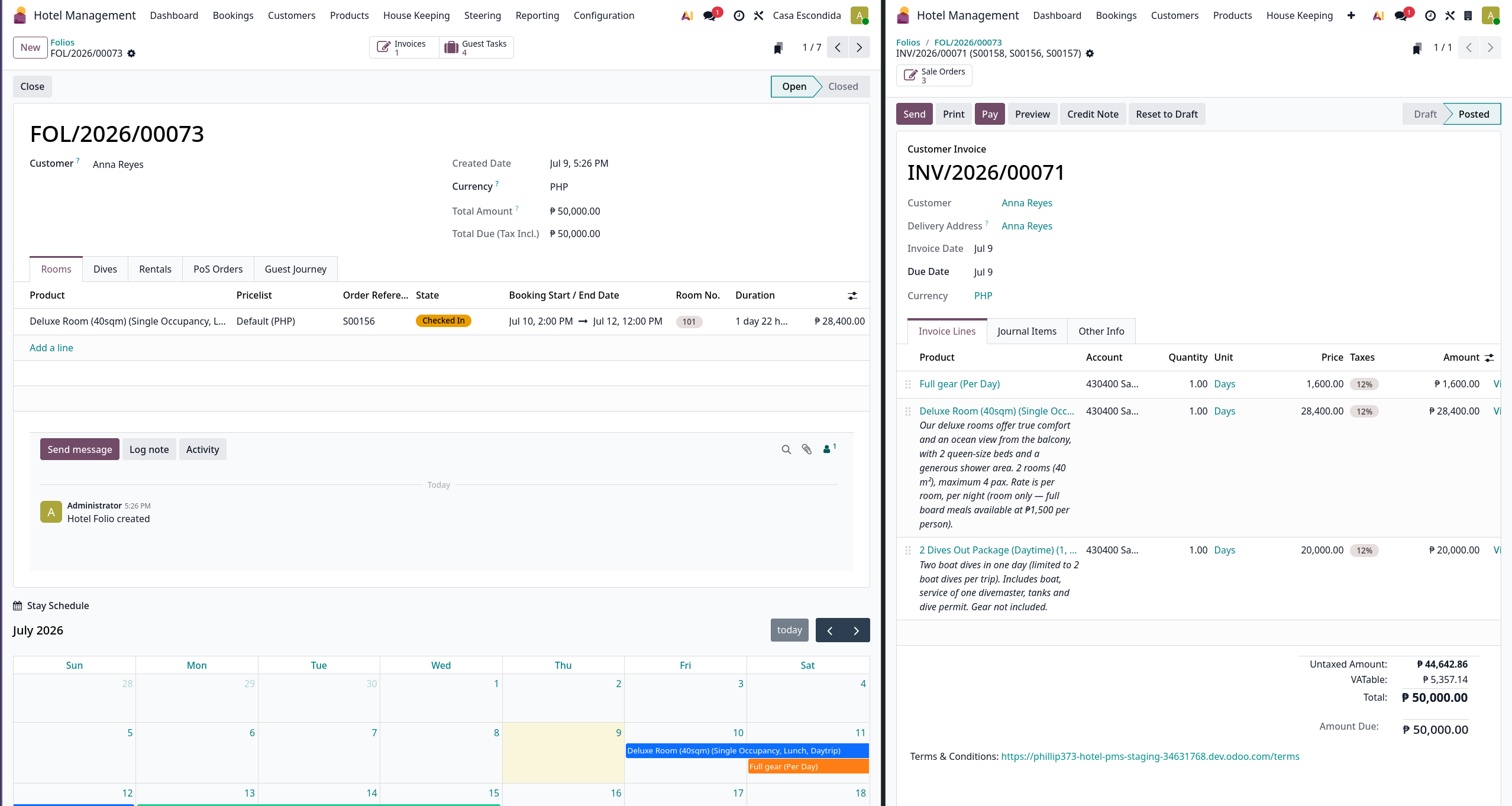Go to next folio record arrow

click(859, 47)
